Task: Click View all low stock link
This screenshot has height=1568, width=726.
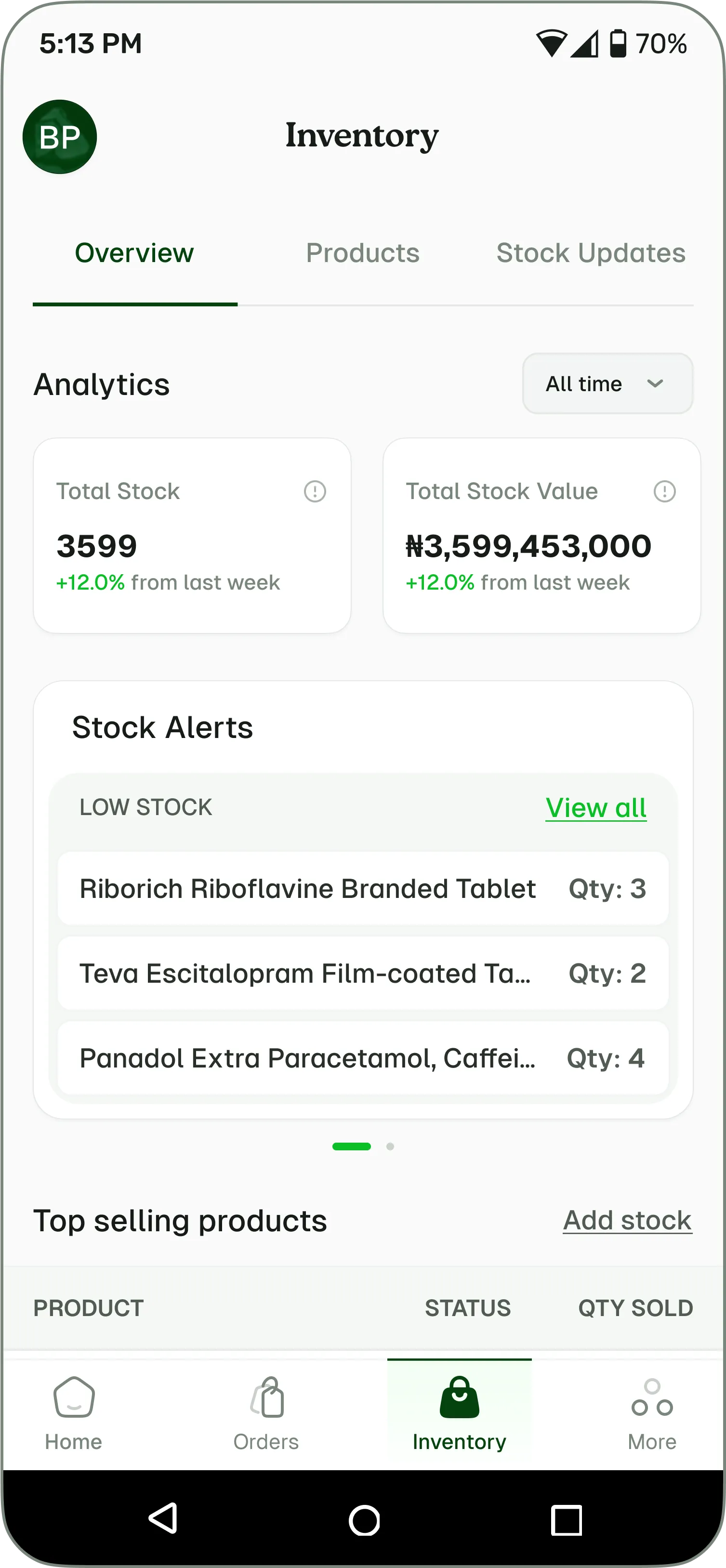Action: tap(596, 808)
